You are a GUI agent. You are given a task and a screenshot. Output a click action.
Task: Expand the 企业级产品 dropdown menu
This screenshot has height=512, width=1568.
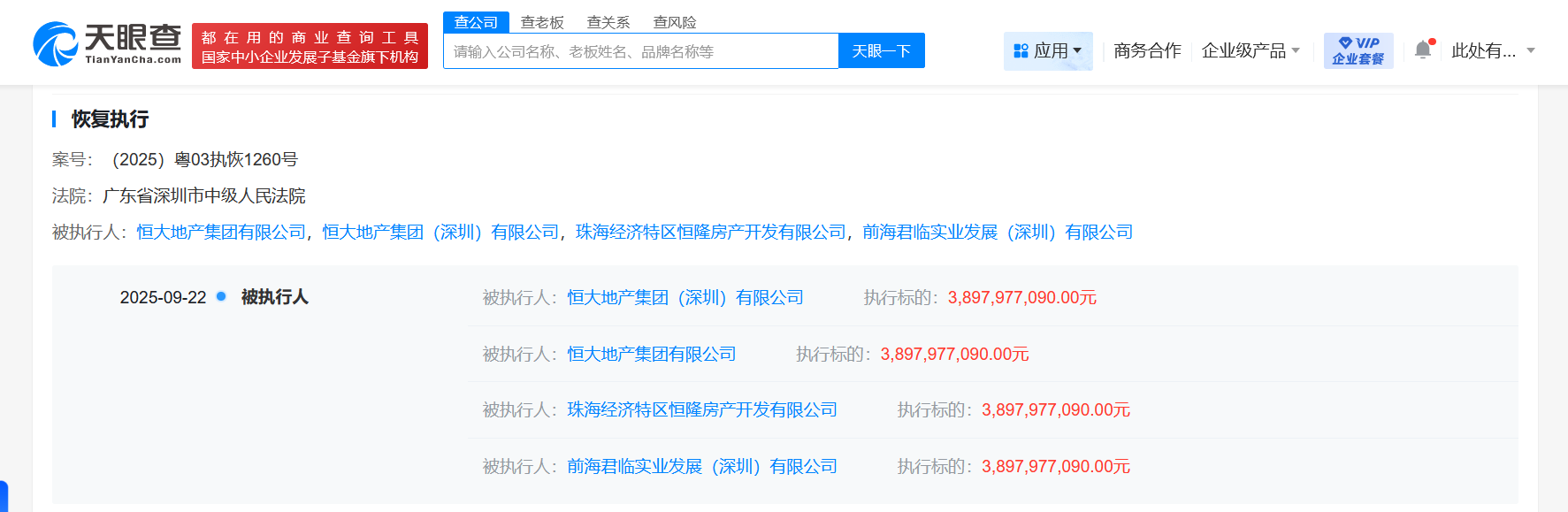tap(1251, 51)
